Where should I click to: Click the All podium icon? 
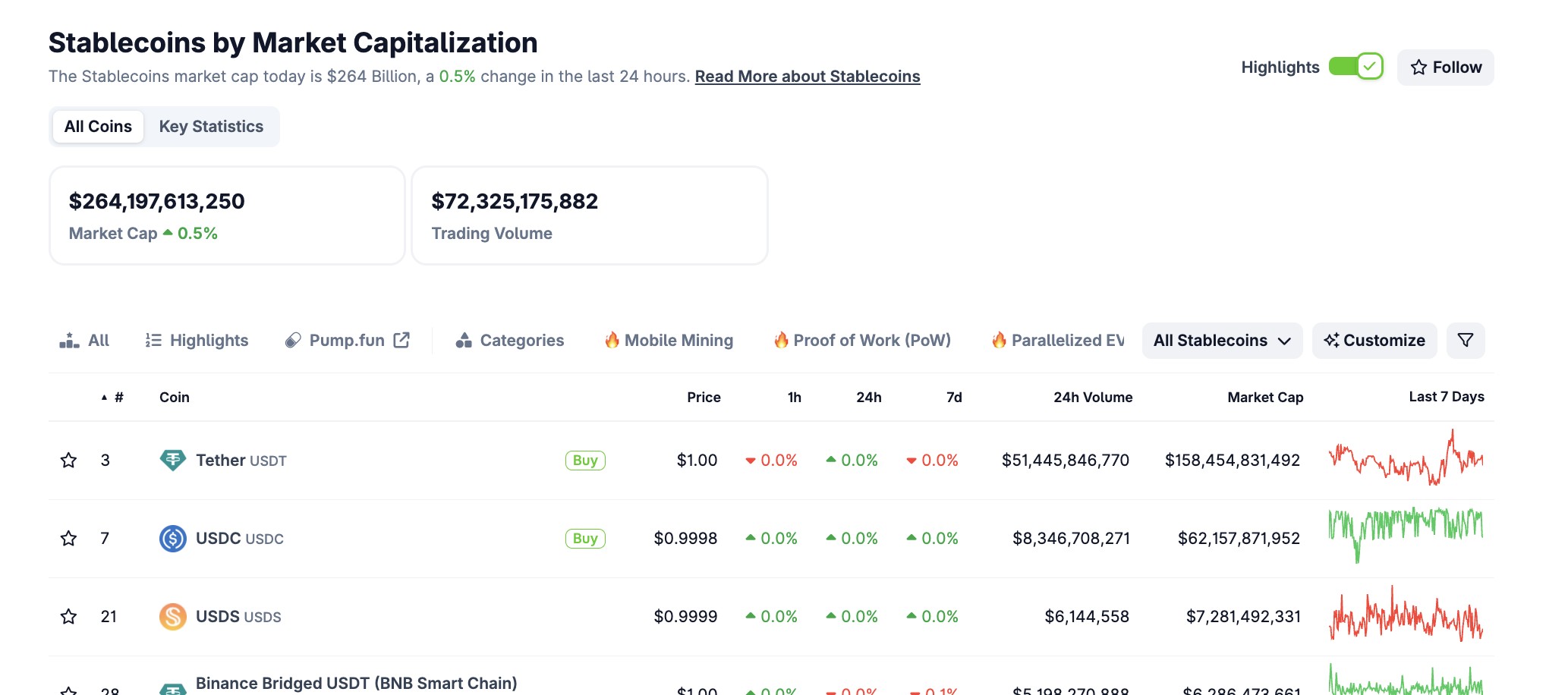(x=69, y=340)
